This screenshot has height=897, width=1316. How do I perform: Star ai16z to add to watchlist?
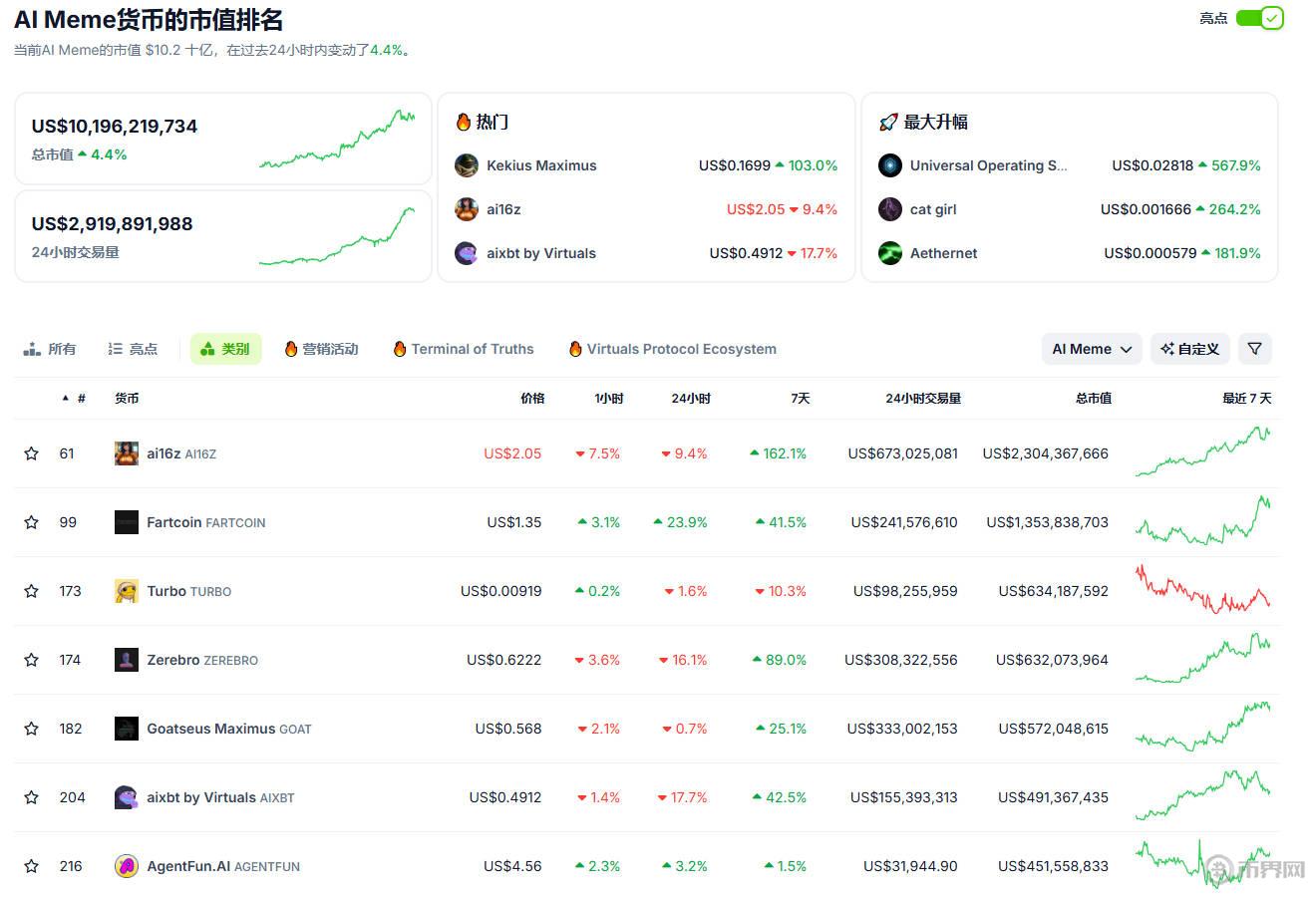32,453
